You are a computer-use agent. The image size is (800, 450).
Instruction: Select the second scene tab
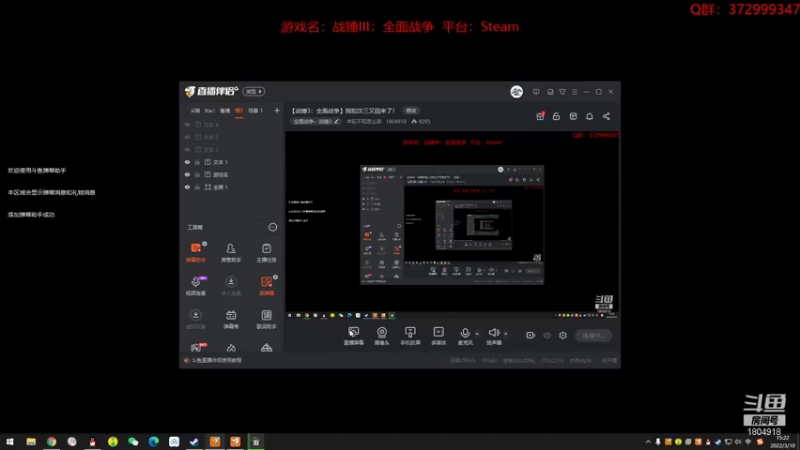pos(210,111)
